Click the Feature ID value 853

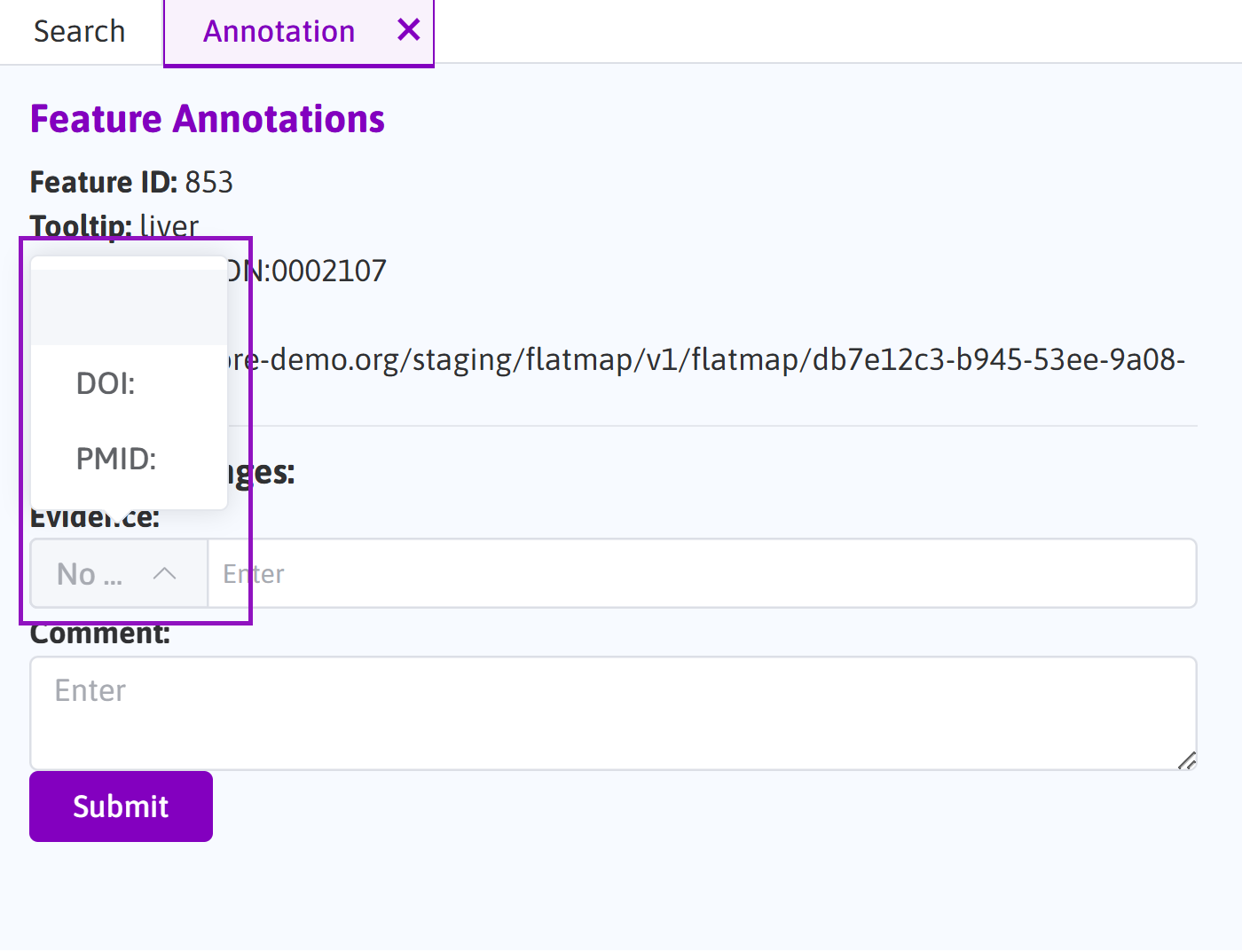208,182
